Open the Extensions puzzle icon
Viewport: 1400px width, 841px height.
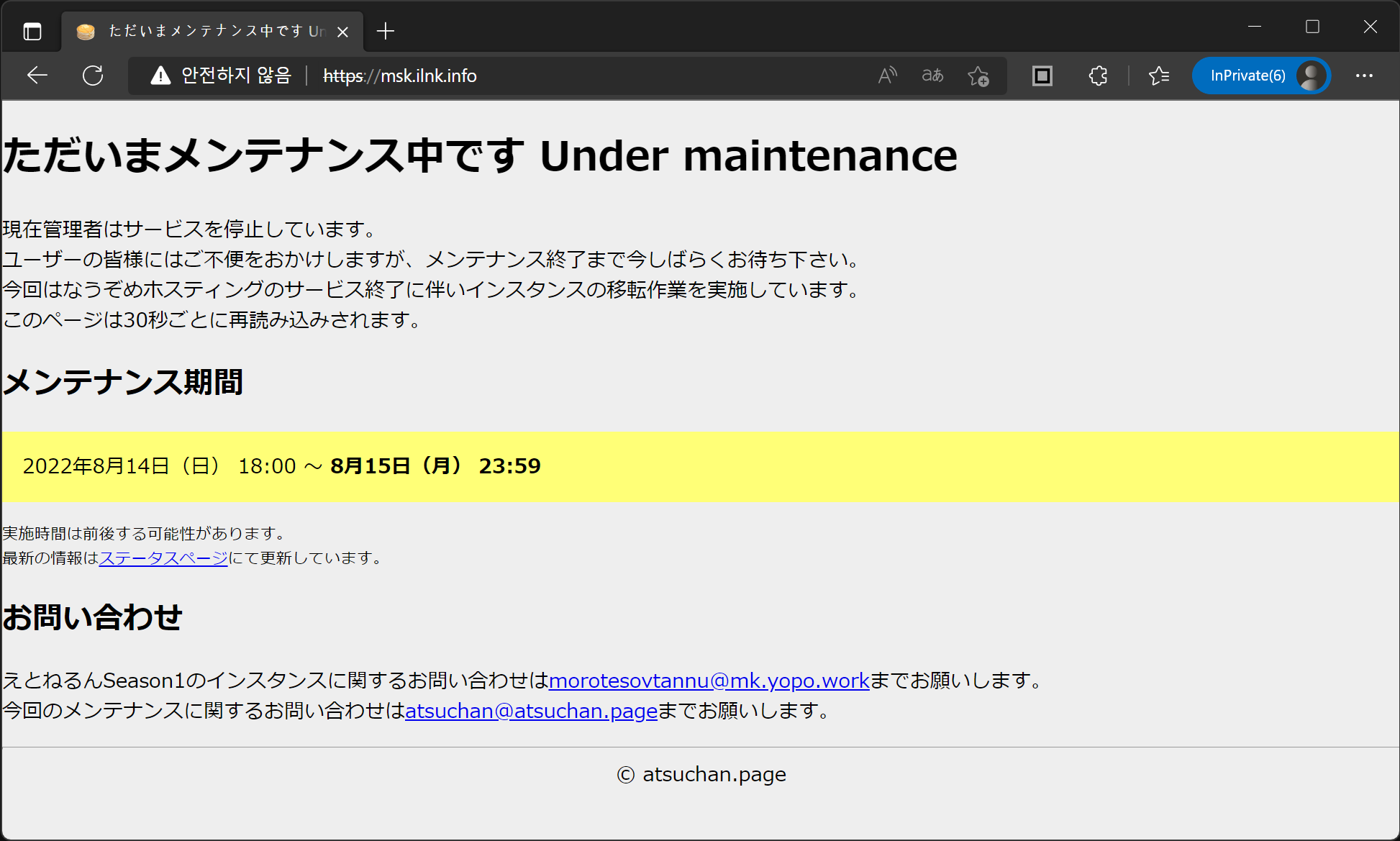click(x=1098, y=76)
